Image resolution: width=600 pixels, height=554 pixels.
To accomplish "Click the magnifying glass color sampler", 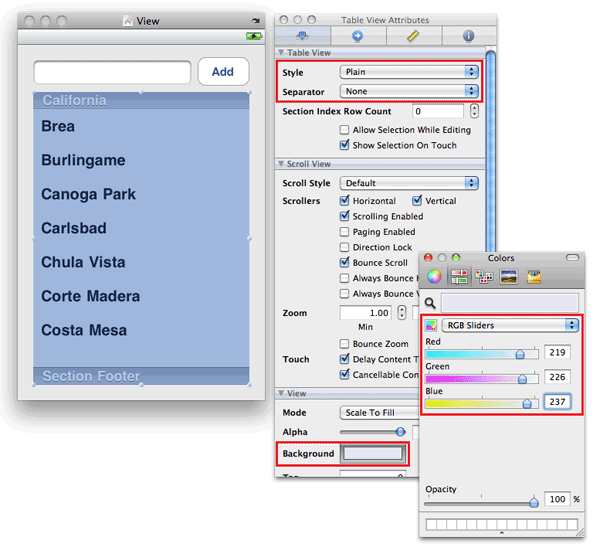I will click(430, 302).
